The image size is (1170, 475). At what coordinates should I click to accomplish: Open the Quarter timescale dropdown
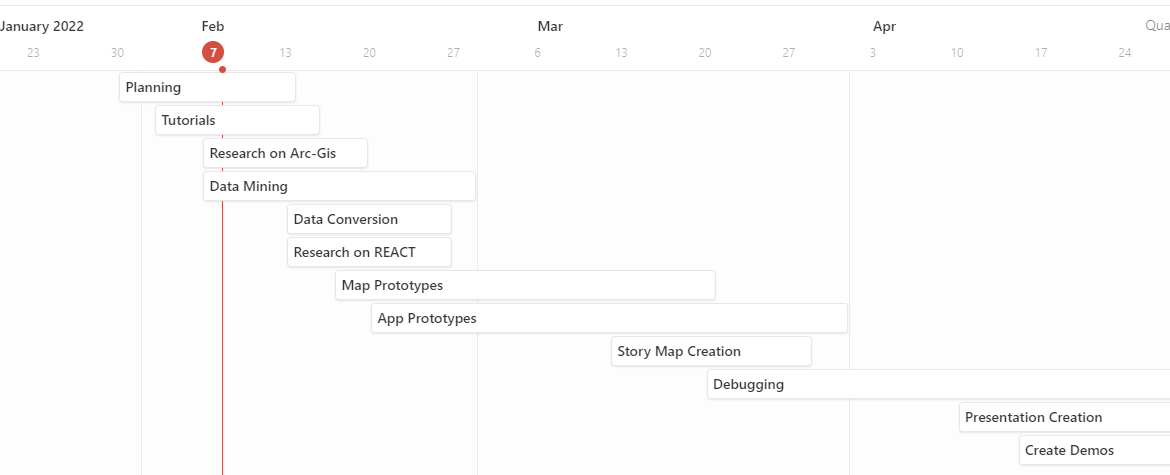tap(1157, 26)
